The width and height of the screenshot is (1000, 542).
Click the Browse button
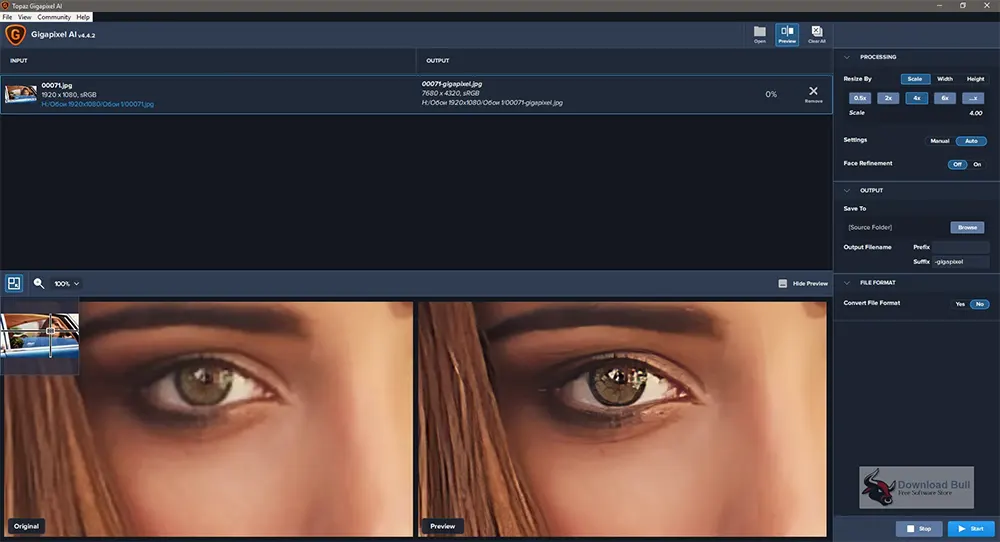pos(967,228)
